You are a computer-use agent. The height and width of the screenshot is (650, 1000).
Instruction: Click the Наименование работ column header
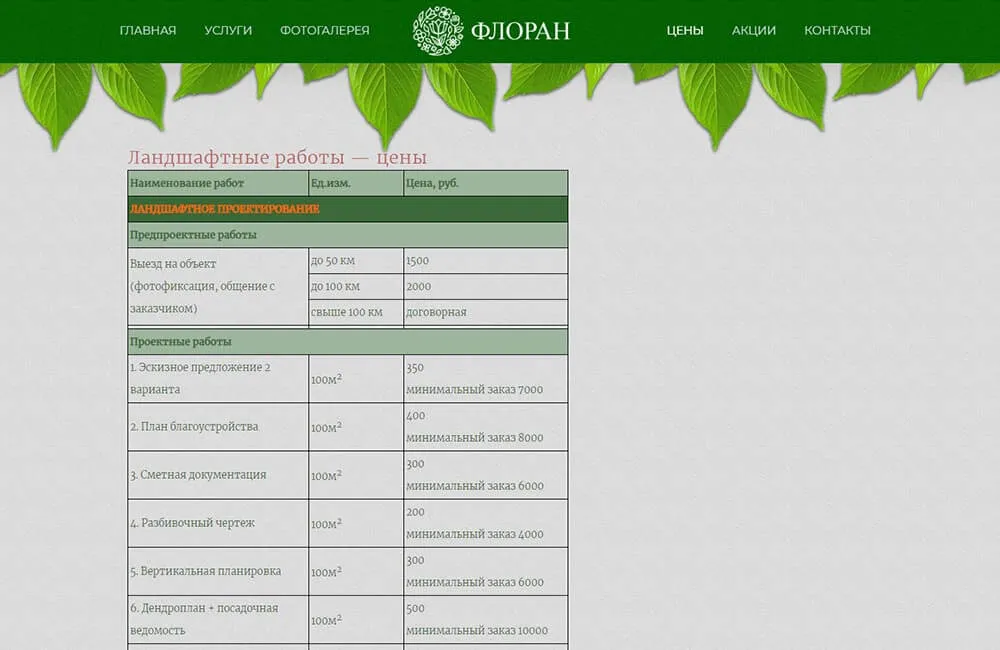187,183
